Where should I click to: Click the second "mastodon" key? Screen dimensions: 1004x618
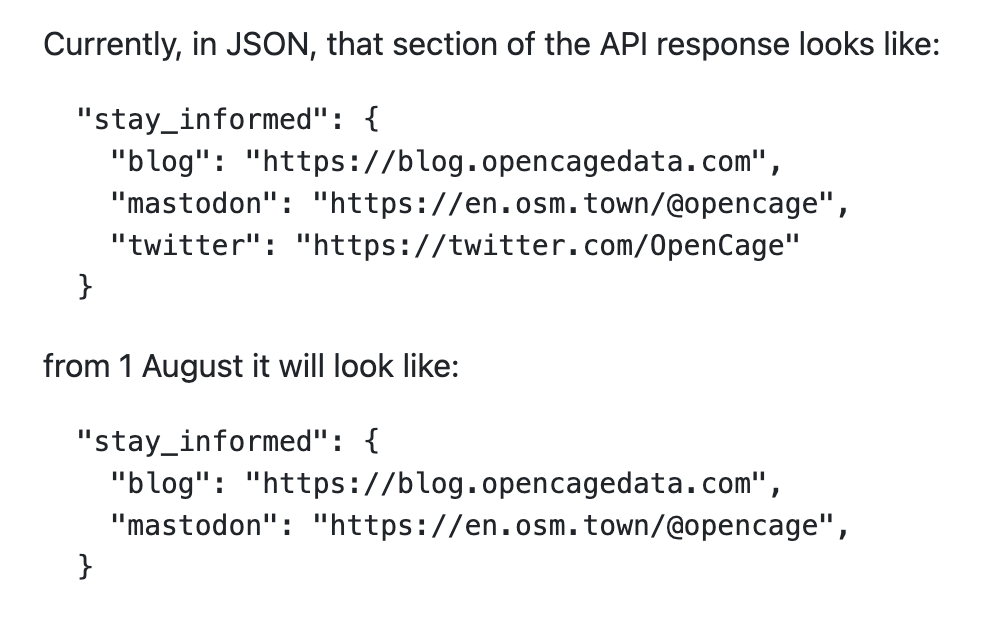195,526
